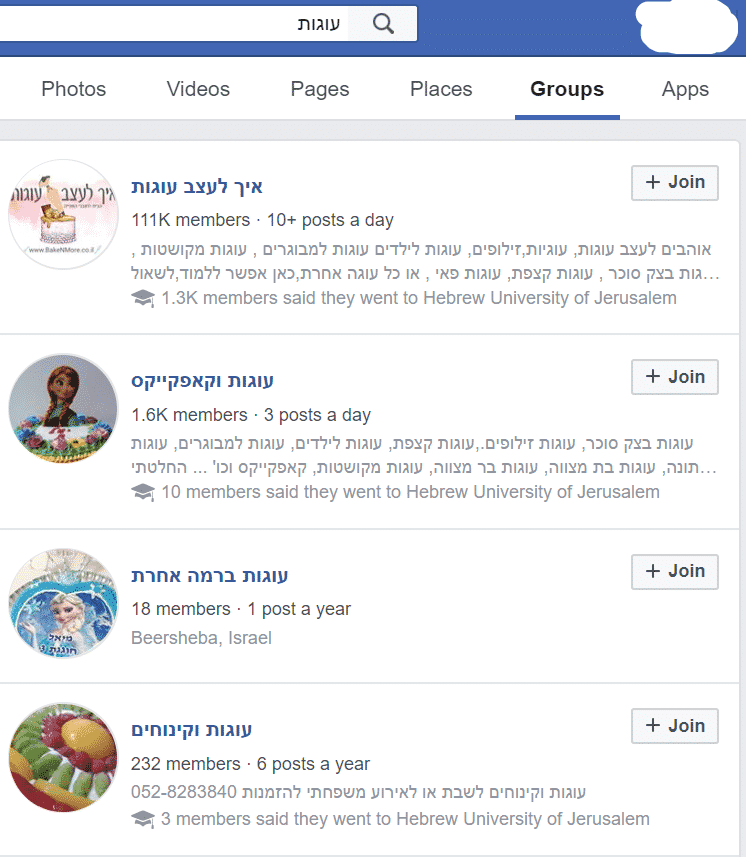
Task: Click '1.6K members · 3 posts a day'
Action: [251, 415]
